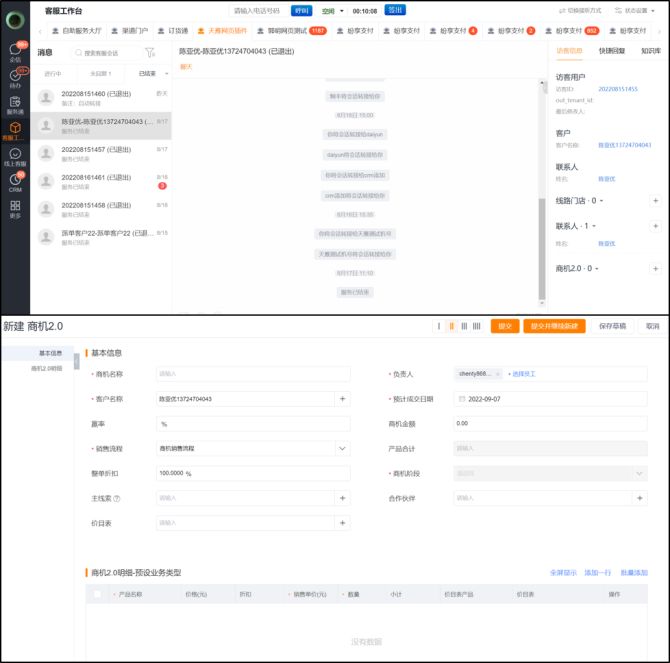Screen dimensions: 670x663
Task: Open the 销售流程 dropdown
Action: click(342, 448)
